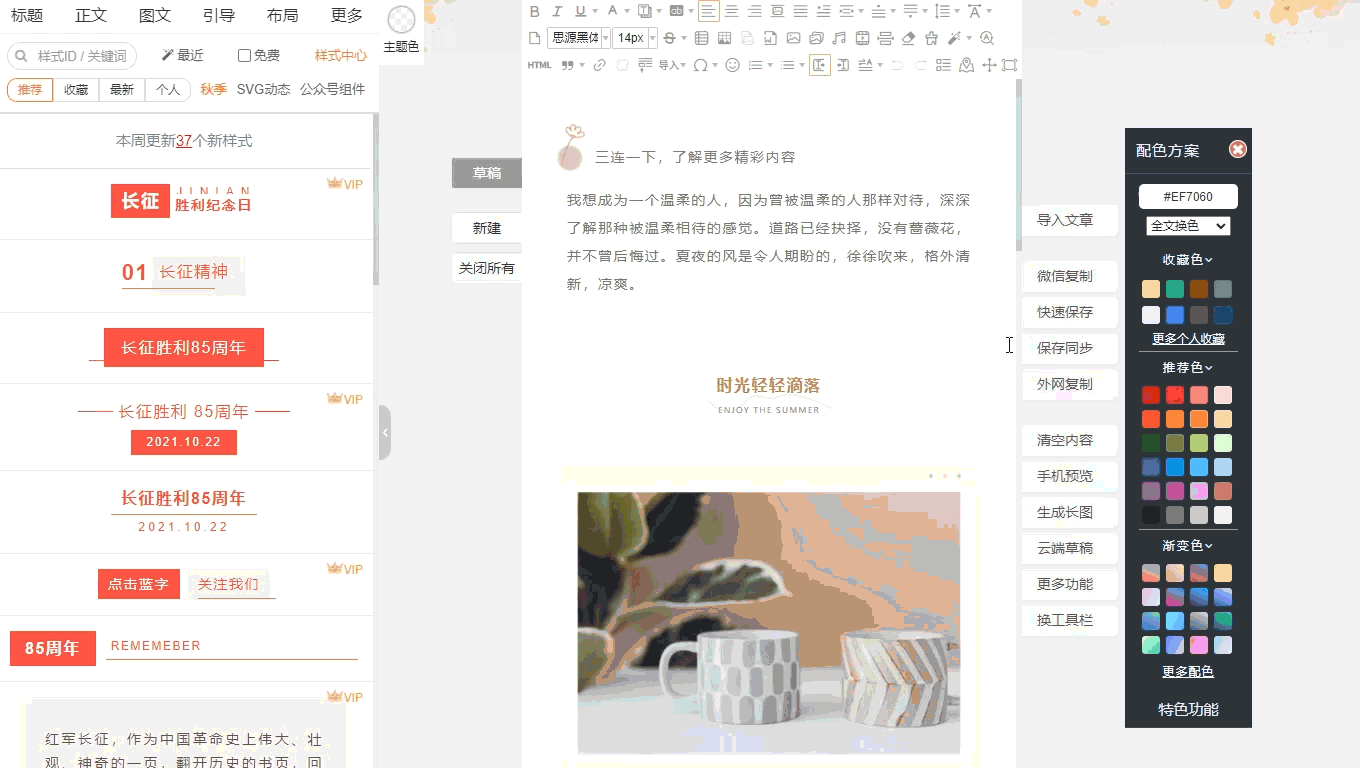1360x768 pixels.
Task: Toggle bold formatting in editor toolbar
Action: [535, 11]
